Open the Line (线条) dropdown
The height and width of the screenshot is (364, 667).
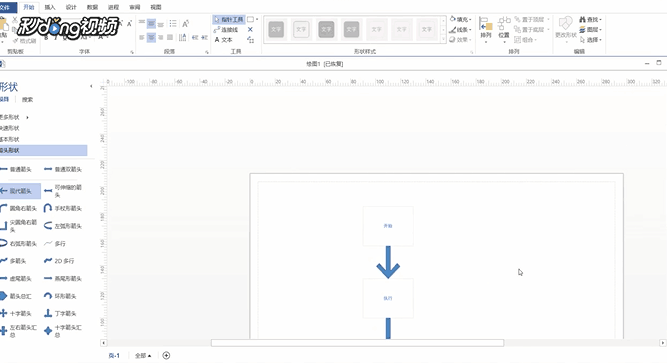pyautogui.click(x=461, y=30)
